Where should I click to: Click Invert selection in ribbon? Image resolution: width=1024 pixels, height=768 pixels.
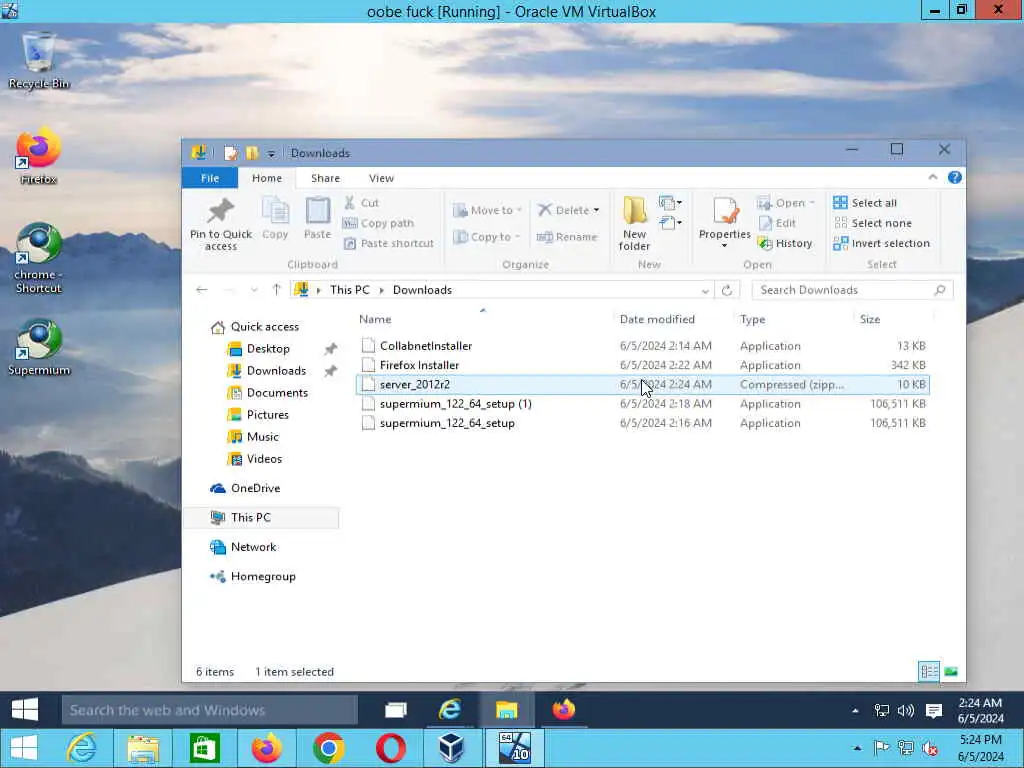tap(882, 244)
